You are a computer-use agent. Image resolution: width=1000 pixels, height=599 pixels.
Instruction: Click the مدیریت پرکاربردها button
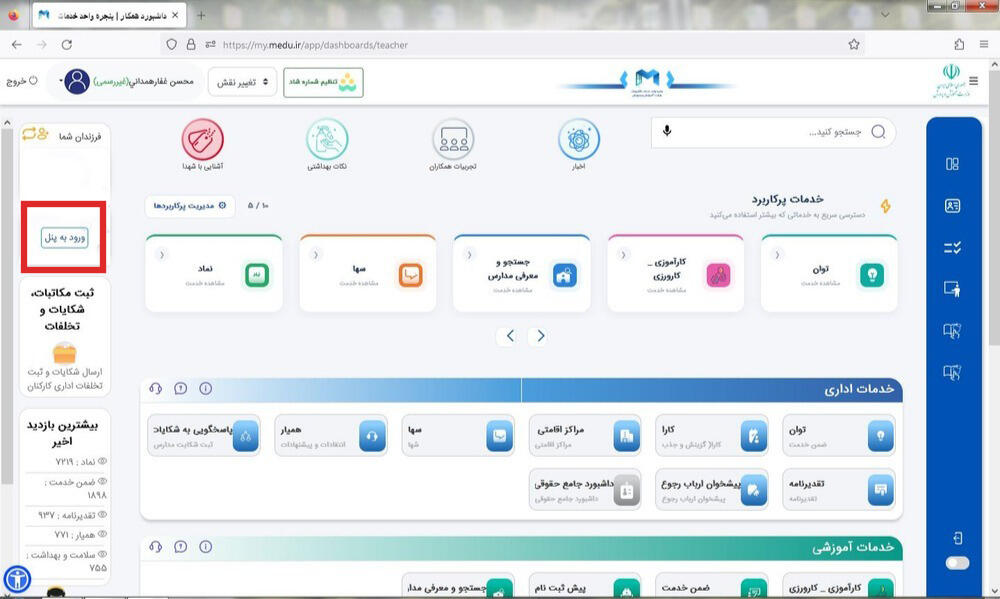pyautogui.click(x=189, y=205)
